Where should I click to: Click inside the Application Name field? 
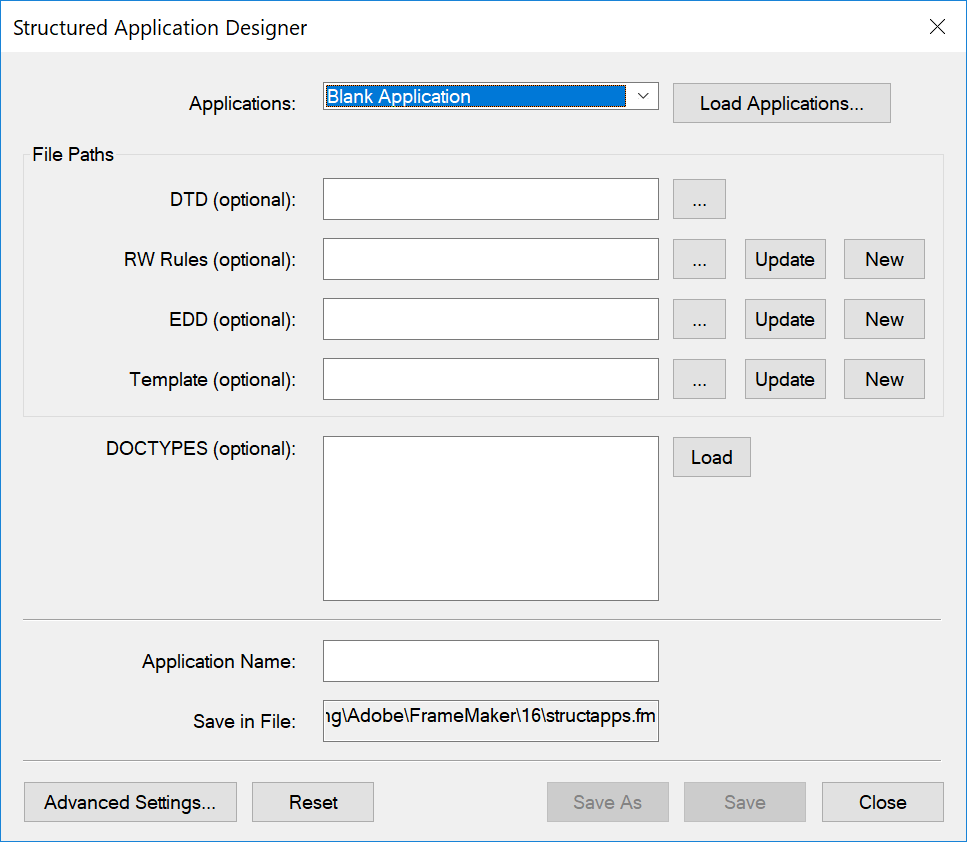[490, 661]
